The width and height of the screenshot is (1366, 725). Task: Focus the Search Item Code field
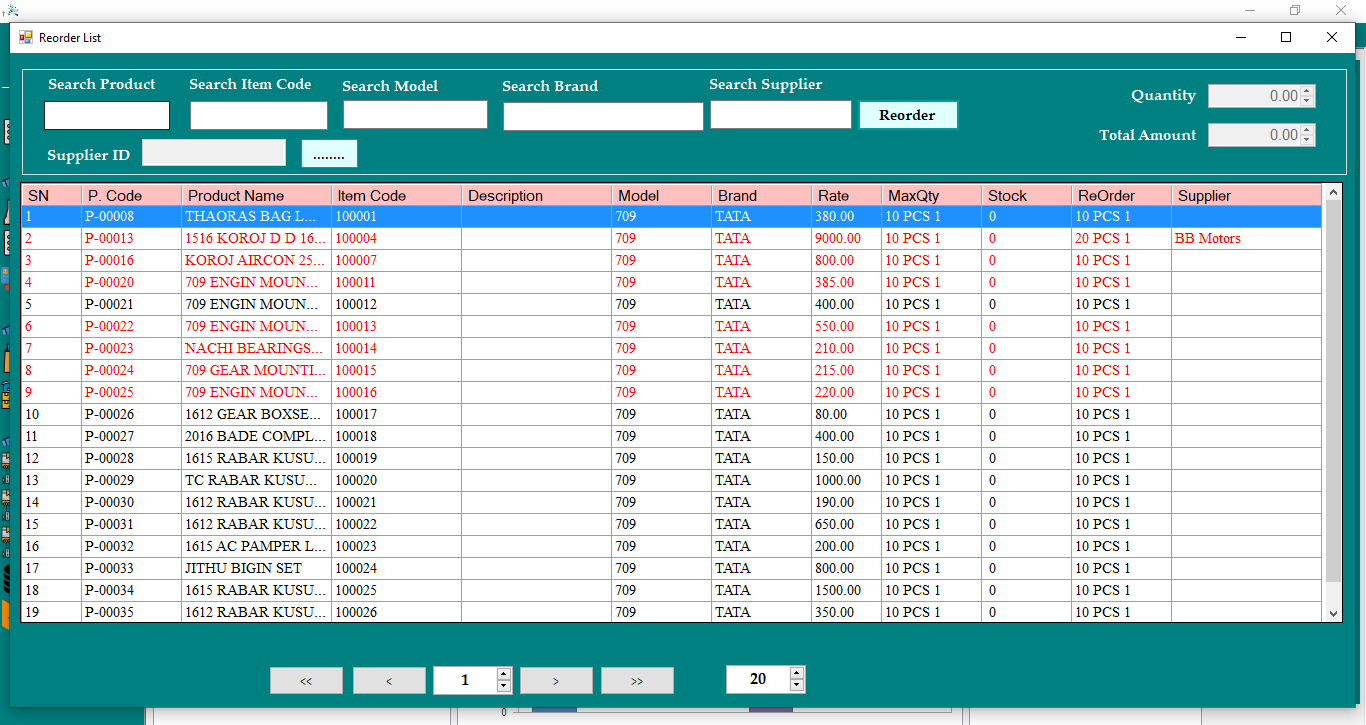coord(258,116)
